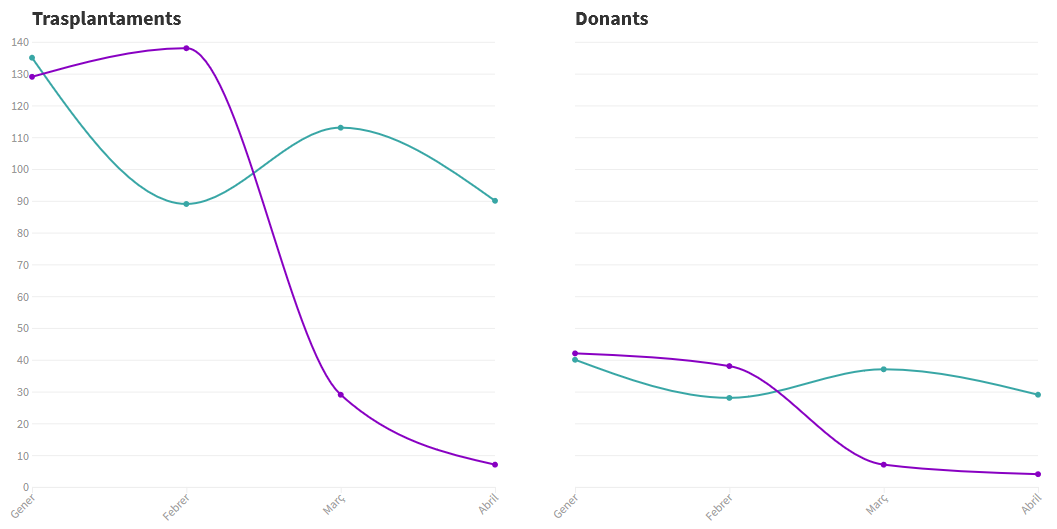
Task: Select teal Gener data point in Trasplantaments
Action: 32,58
